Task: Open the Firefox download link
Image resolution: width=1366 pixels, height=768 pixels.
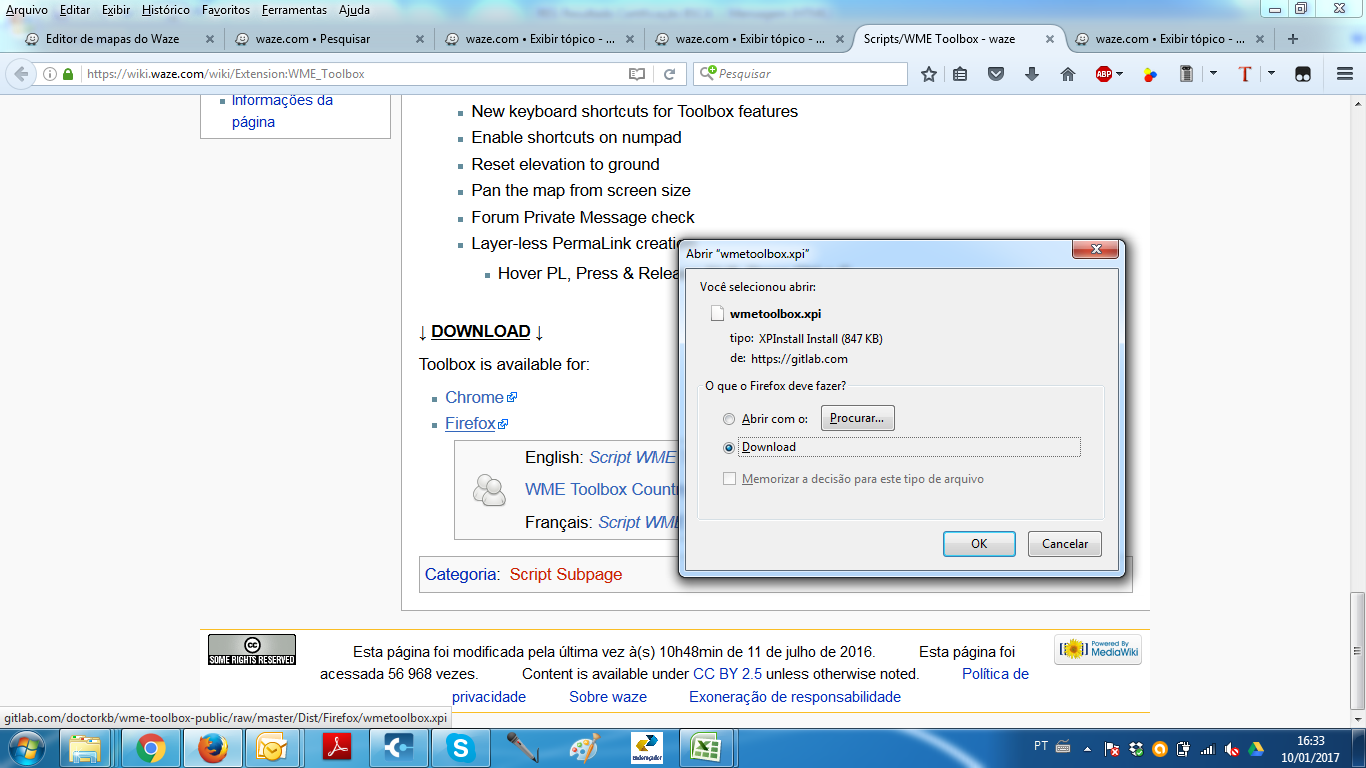Action: 470,424
